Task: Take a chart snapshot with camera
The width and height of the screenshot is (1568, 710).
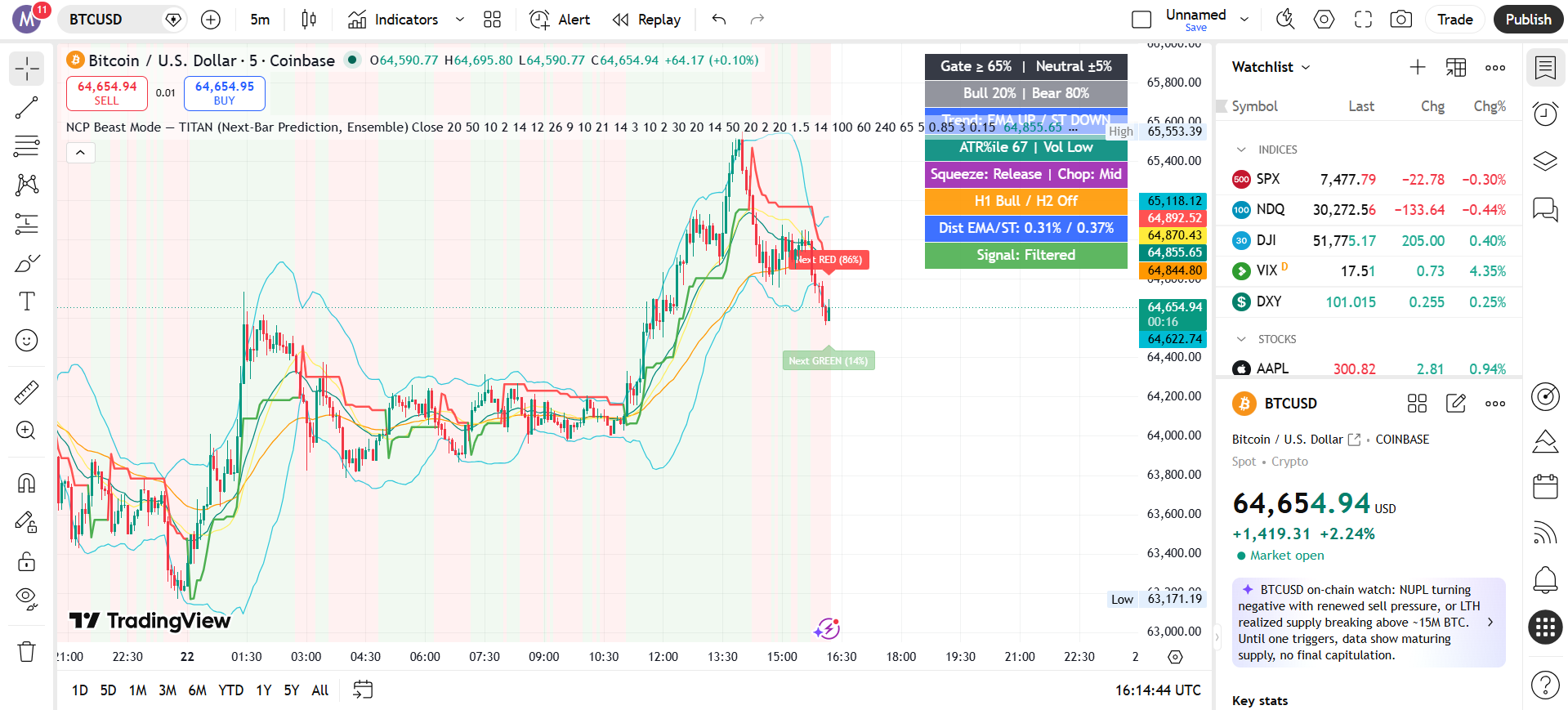Action: click(x=1401, y=20)
